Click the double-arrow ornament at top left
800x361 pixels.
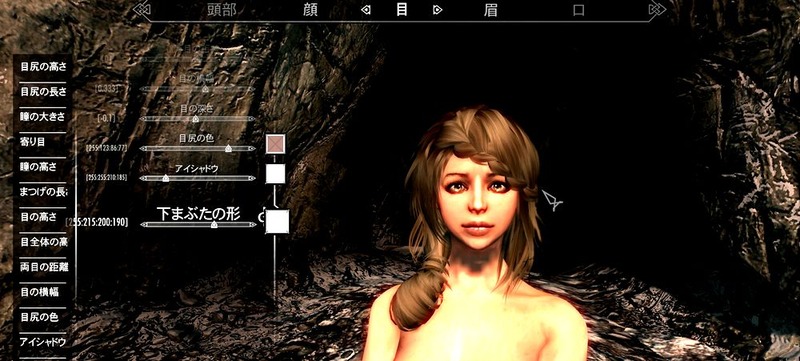(x=142, y=10)
